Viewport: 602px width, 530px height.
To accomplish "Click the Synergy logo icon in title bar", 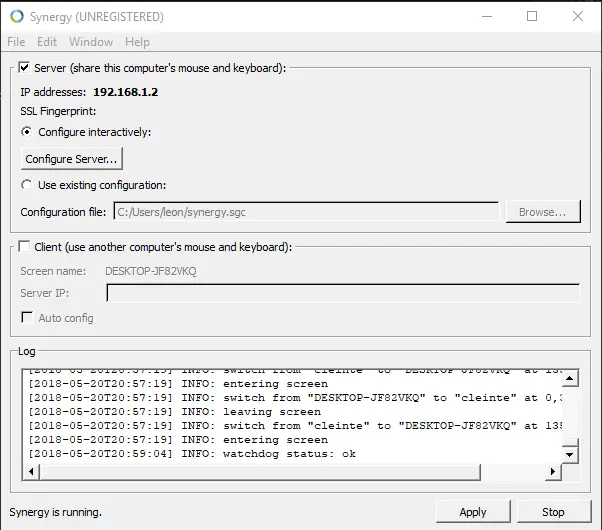I will click(x=17, y=17).
